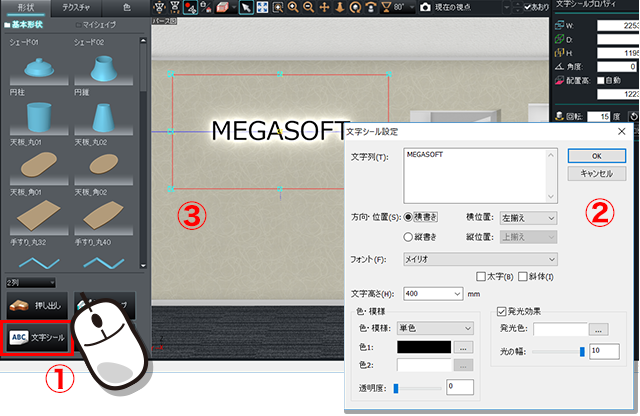Select 縦書き vertical writing option
Viewport: 640px width, 416px height.
(408, 237)
